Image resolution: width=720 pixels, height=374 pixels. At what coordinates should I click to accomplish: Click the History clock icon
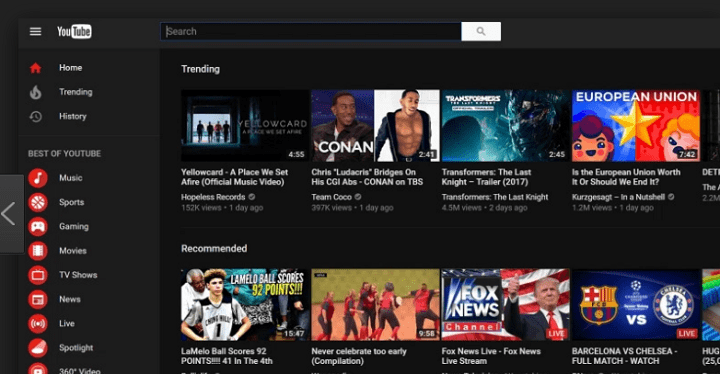tap(35, 117)
